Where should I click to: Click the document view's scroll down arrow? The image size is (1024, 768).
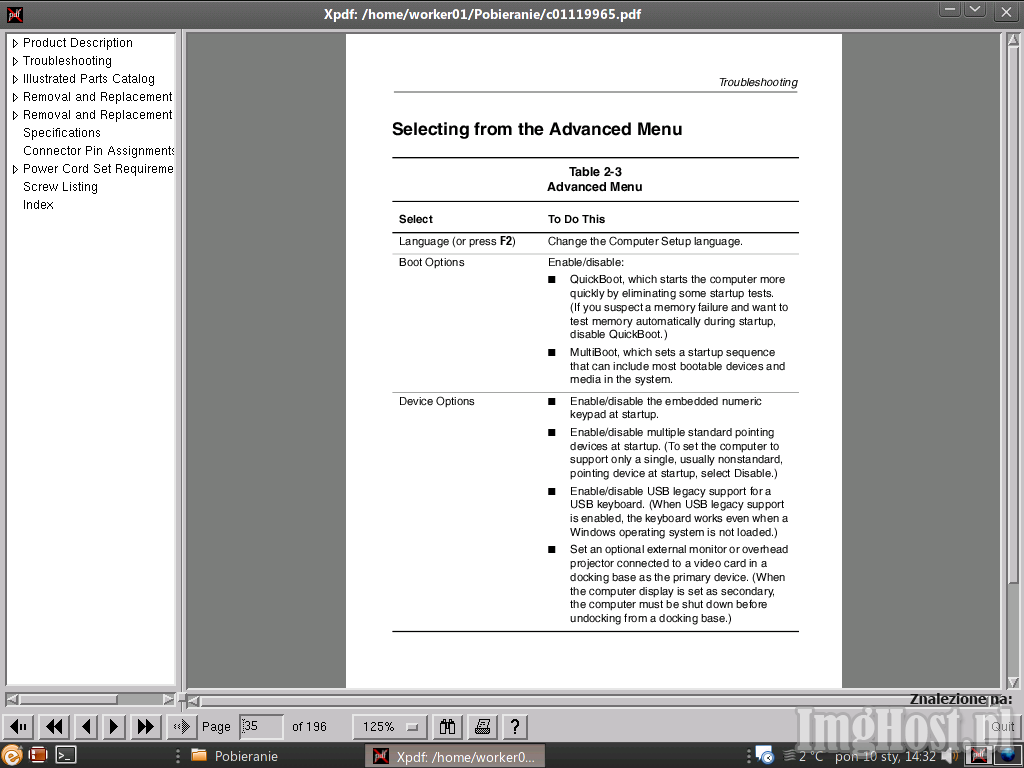1012,682
